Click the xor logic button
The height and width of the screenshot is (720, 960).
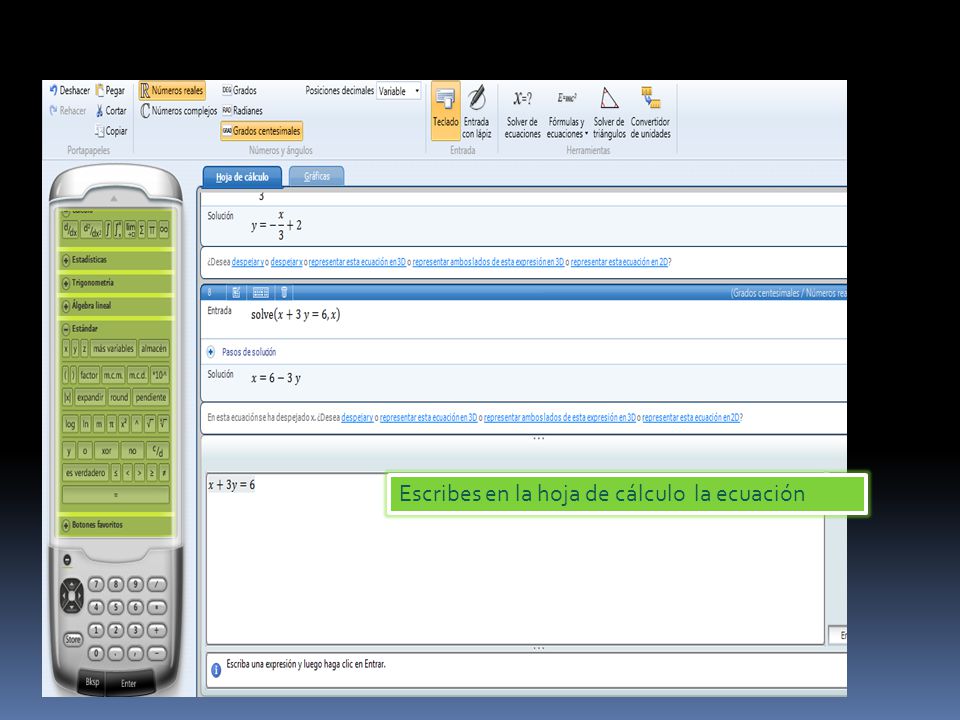coord(107,451)
